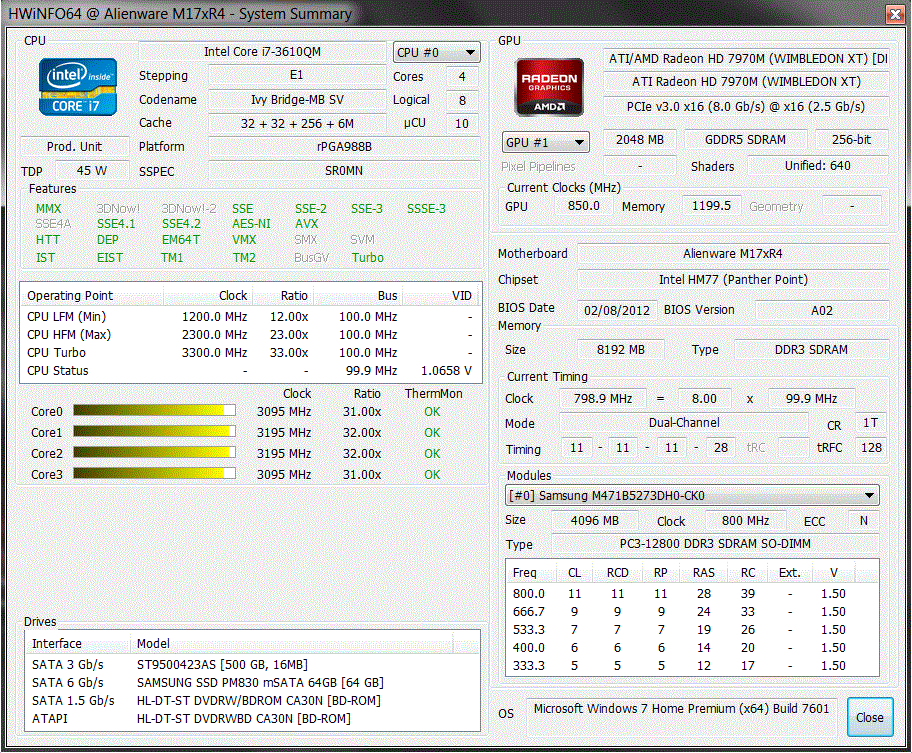Click the BIOS Date 02/08/2012 field
912x753 pixels.
click(x=617, y=310)
